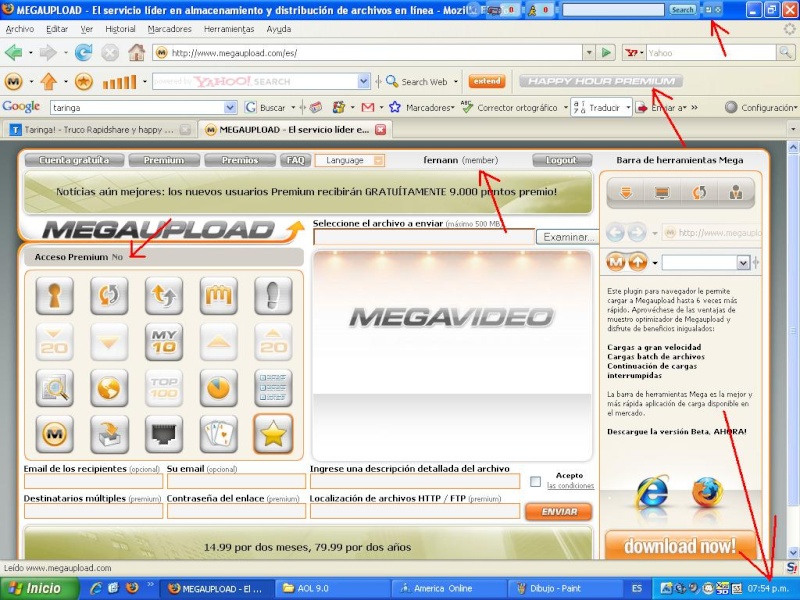The image size is (800, 600).
Task: Open the Herramientas menu
Action: click(x=229, y=29)
